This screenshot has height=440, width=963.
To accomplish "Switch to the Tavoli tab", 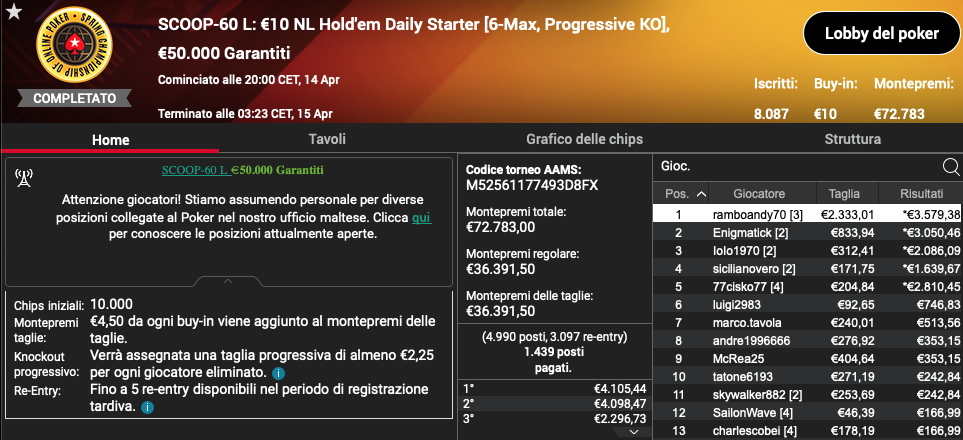I will [327, 139].
